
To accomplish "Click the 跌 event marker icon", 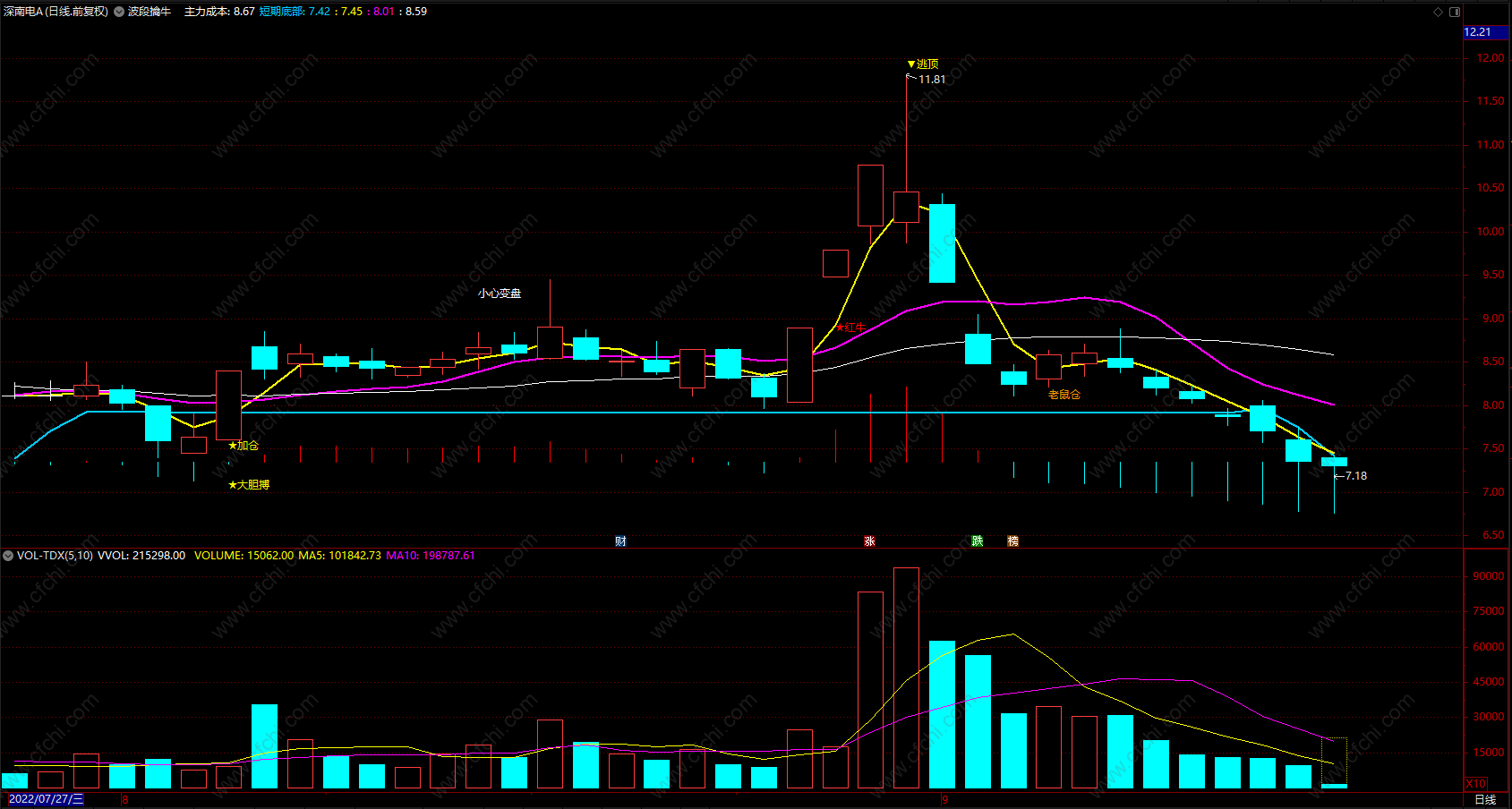I will (x=978, y=541).
